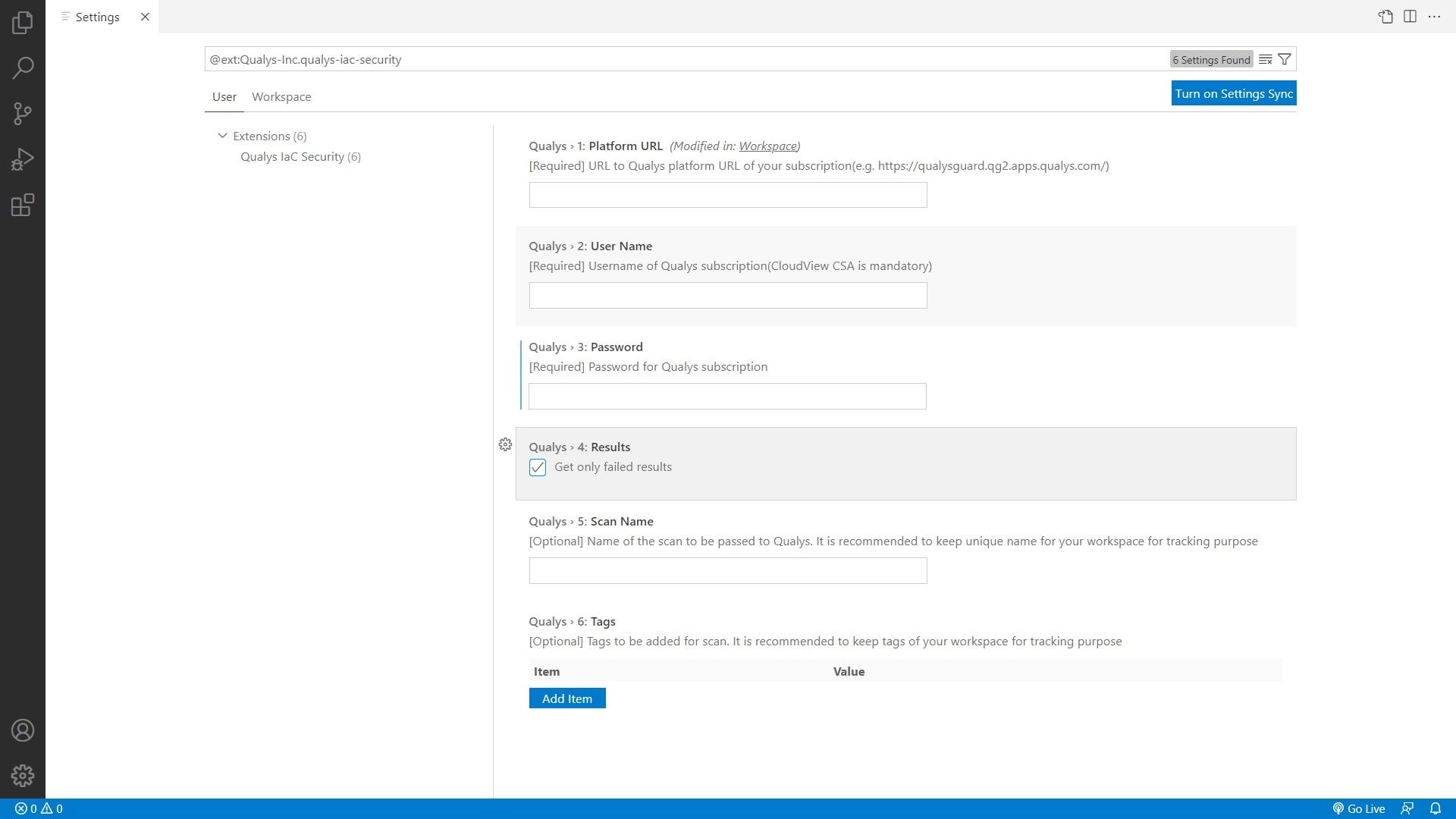Clear the settings search input icon
This screenshot has width=1456, height=819.
point(1265,59)
